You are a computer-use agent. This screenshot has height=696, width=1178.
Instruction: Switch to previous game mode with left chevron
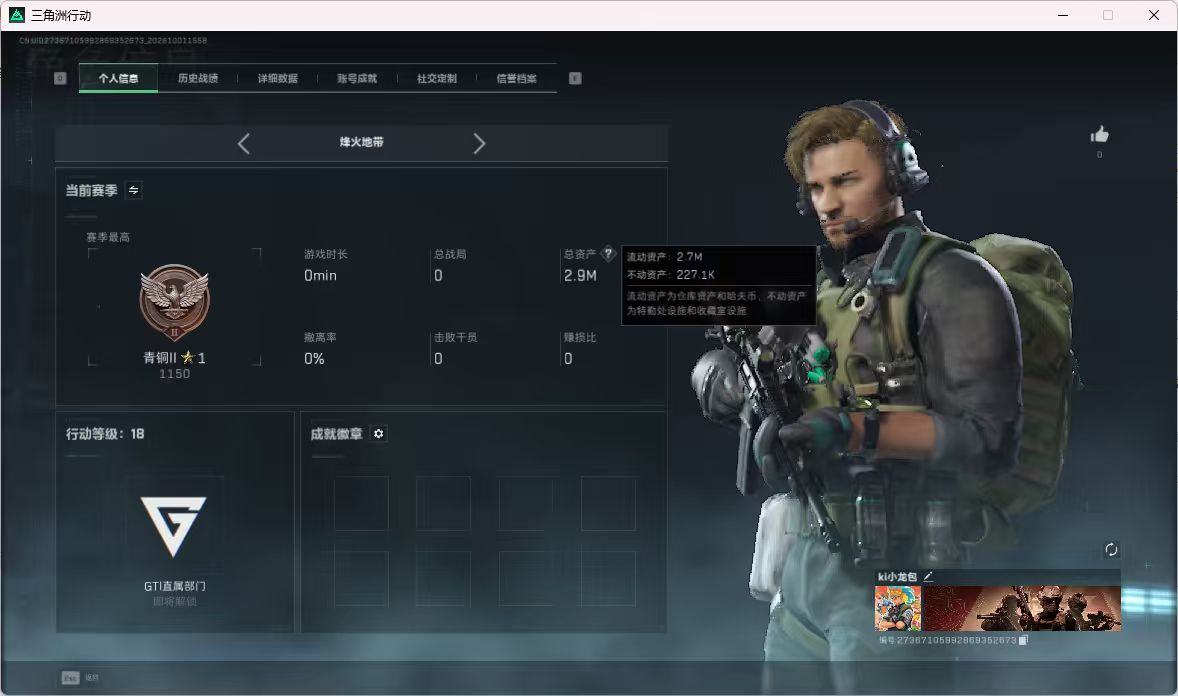coord(243,144)
